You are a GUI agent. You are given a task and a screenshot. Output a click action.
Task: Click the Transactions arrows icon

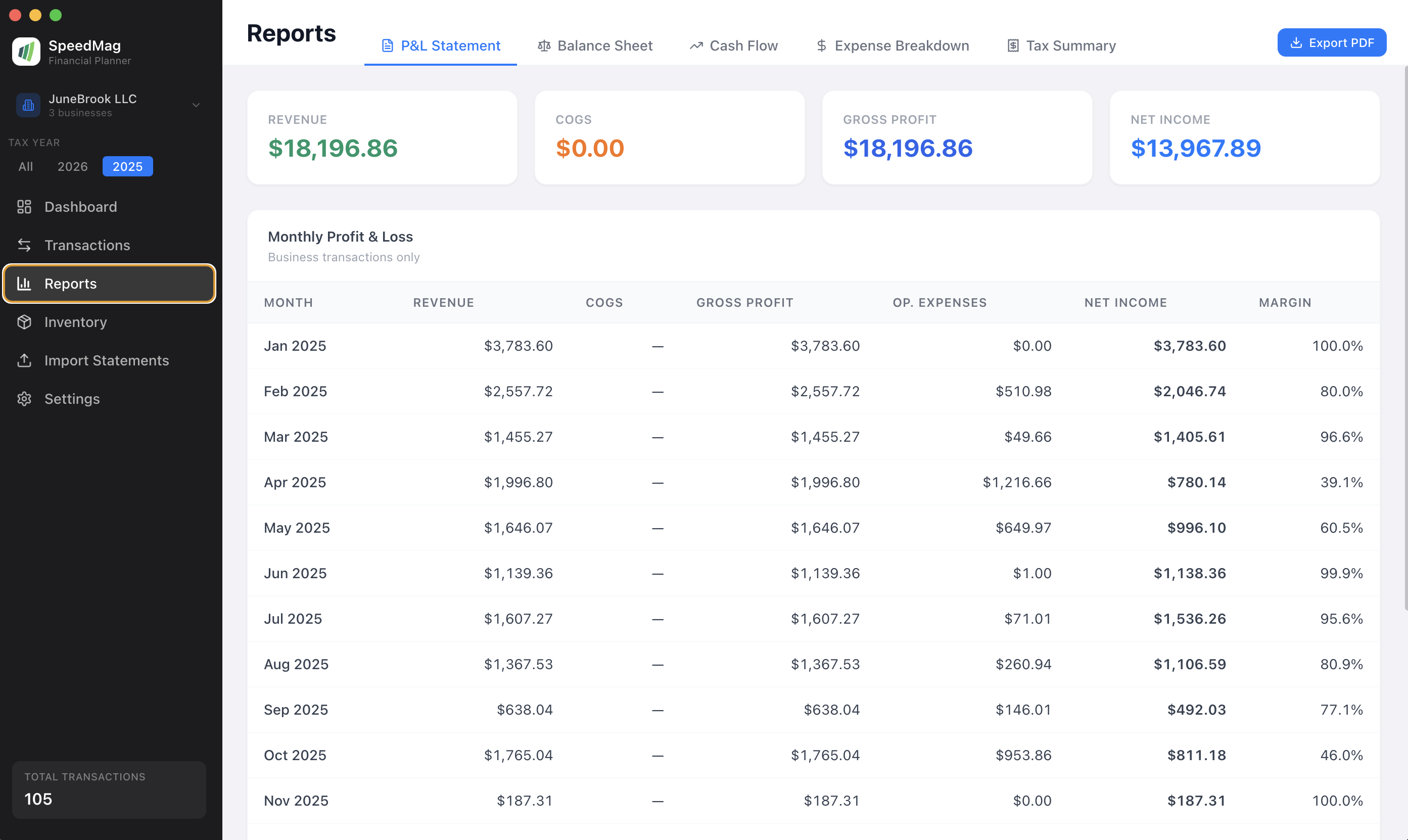[x=24, y=245]
